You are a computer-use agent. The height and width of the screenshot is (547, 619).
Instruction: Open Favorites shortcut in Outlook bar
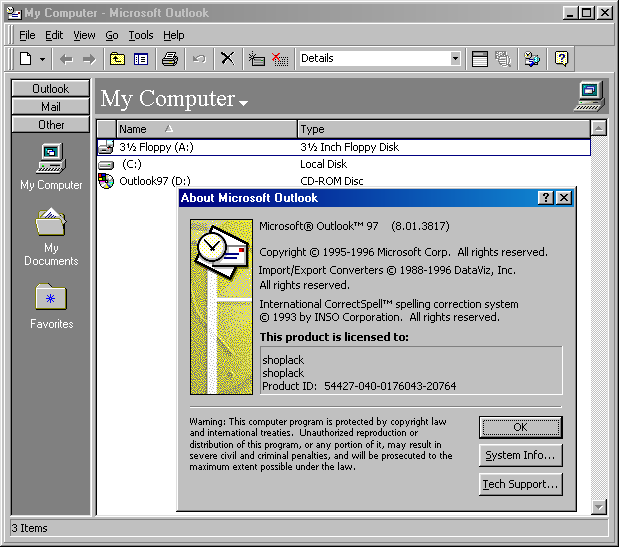pyautogui.click(x=51, y=307)
